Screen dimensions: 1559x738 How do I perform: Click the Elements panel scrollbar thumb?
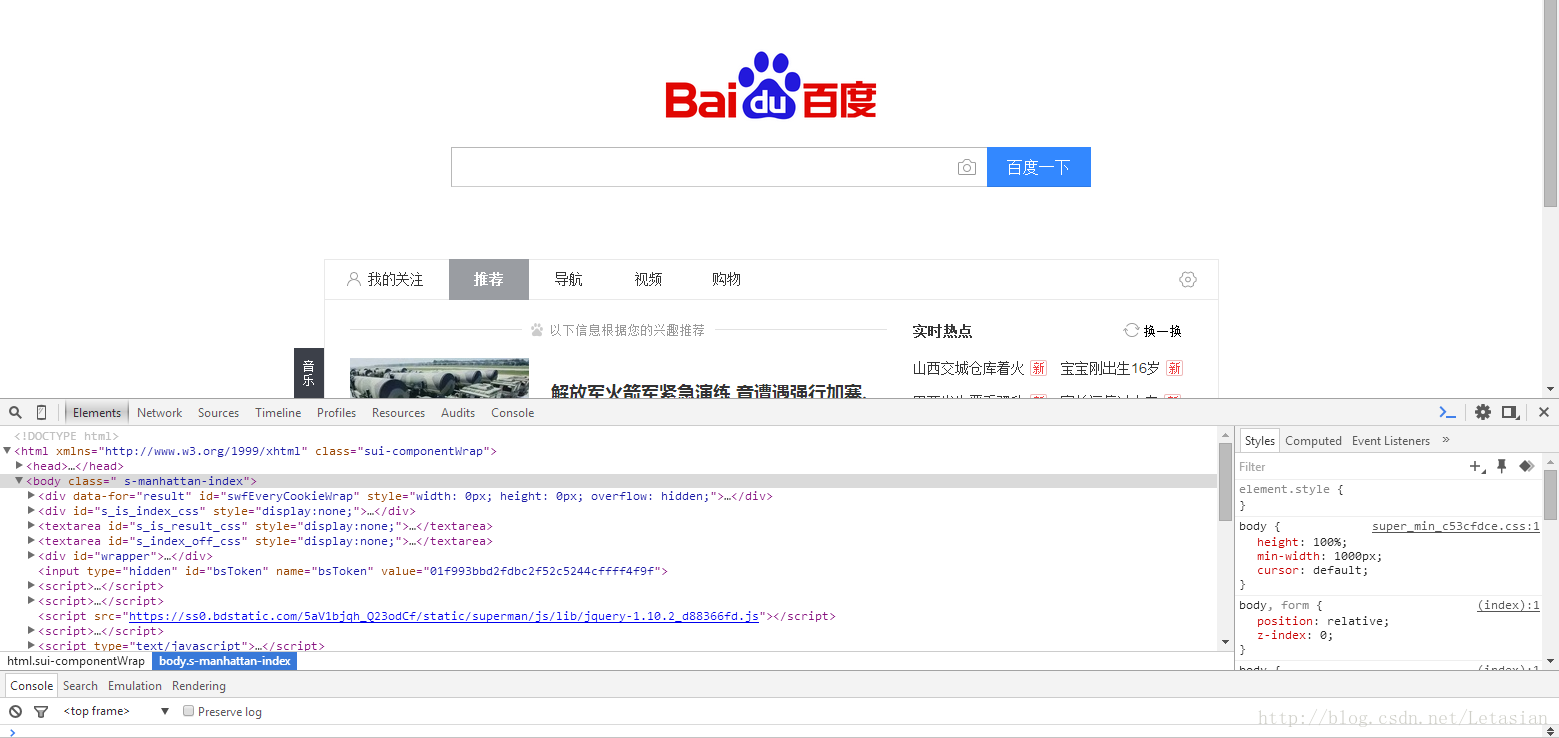tap(1225, 482)
